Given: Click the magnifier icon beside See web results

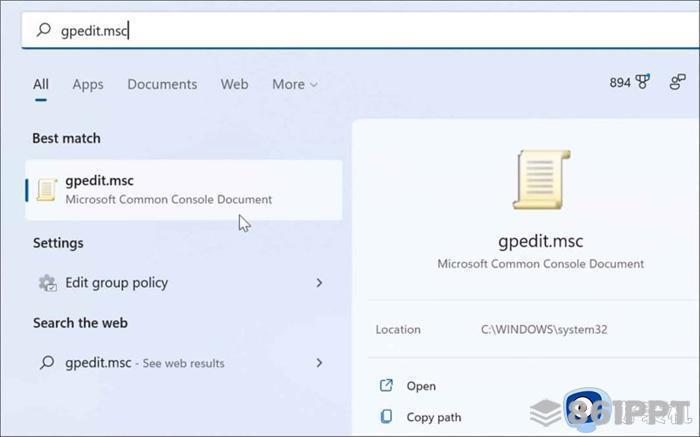Looking at the screenshot, I should (x=47, y=362).
